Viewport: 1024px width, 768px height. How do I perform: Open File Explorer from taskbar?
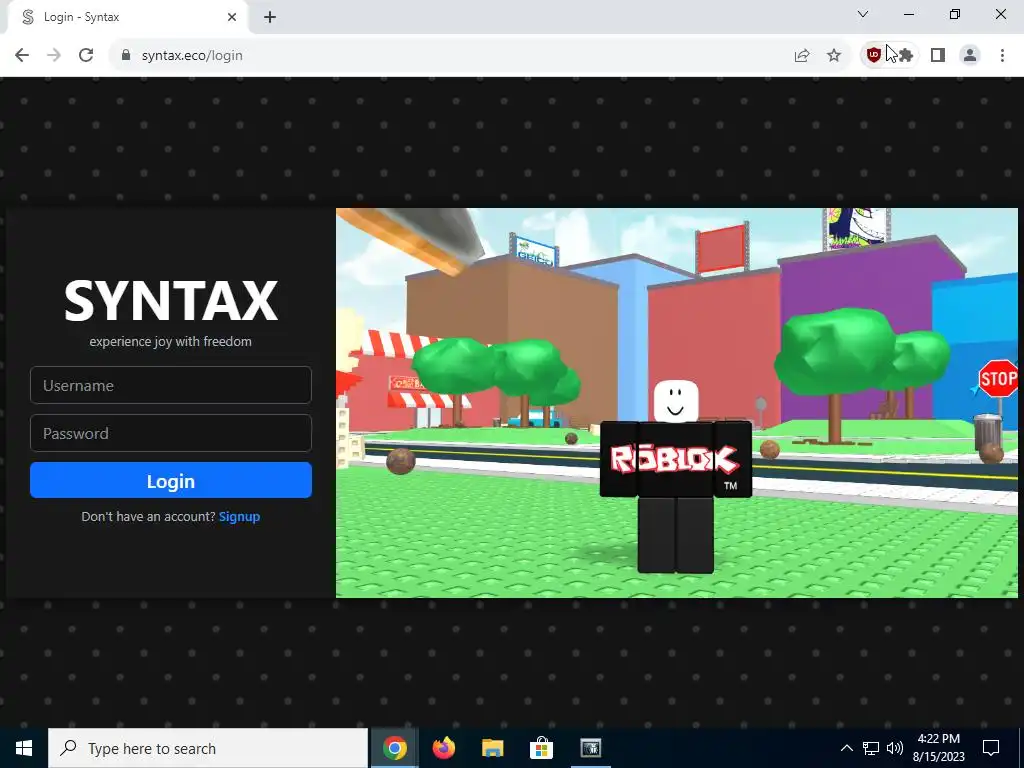[x=493, y=748]
